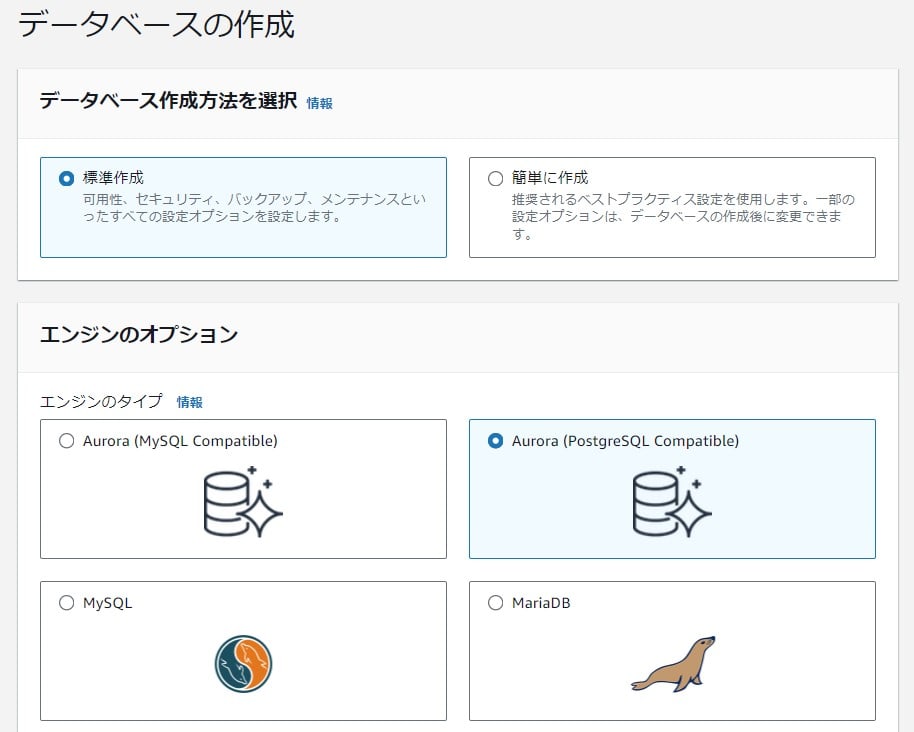Choose Aurora (PostgreSQL Compatible) radio option

pyautogui.click(x=495, y=441)
